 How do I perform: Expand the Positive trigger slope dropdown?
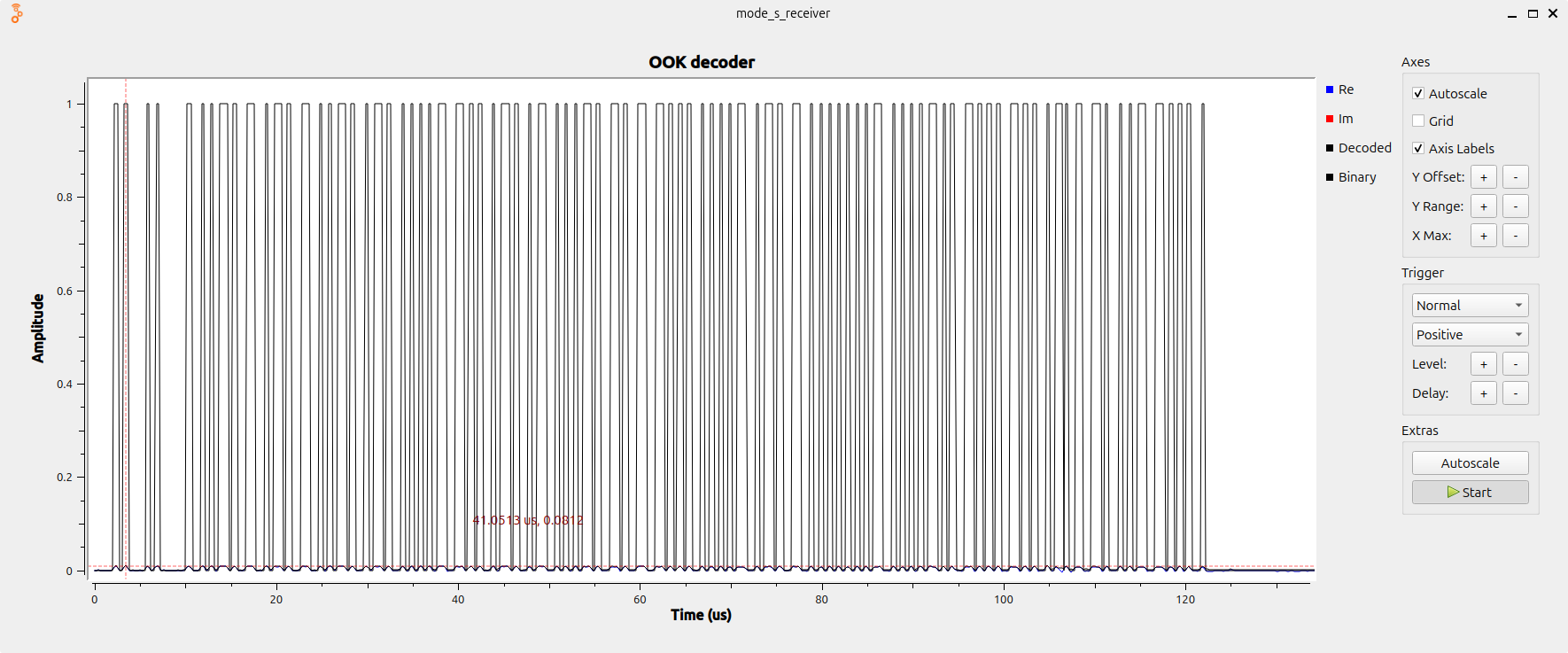(1470, 335)
